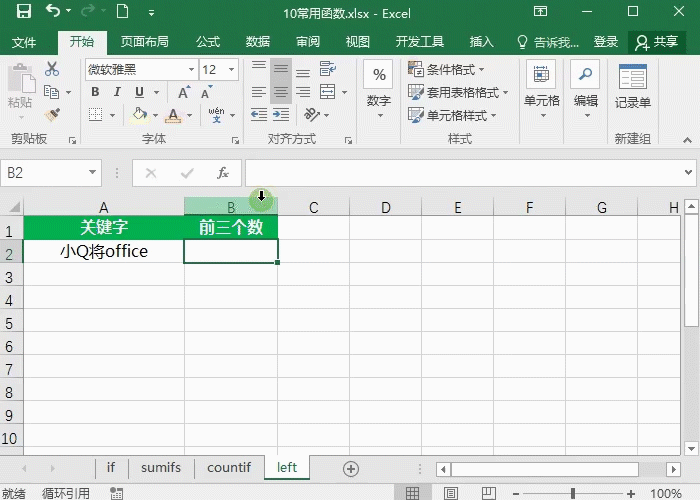
Task: Open the Editing group with magnifier
Action: point(586,91)
